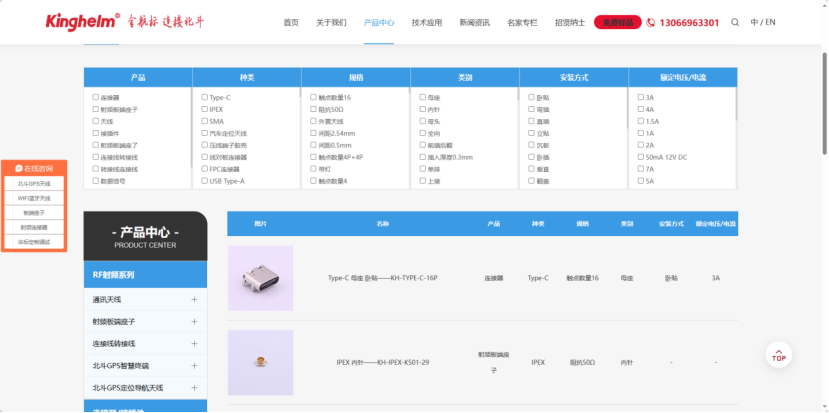Click 触点数量16 cell in Type-C row
The width and height of the screenshot is (829, 413).
click(x=582, y=278)
